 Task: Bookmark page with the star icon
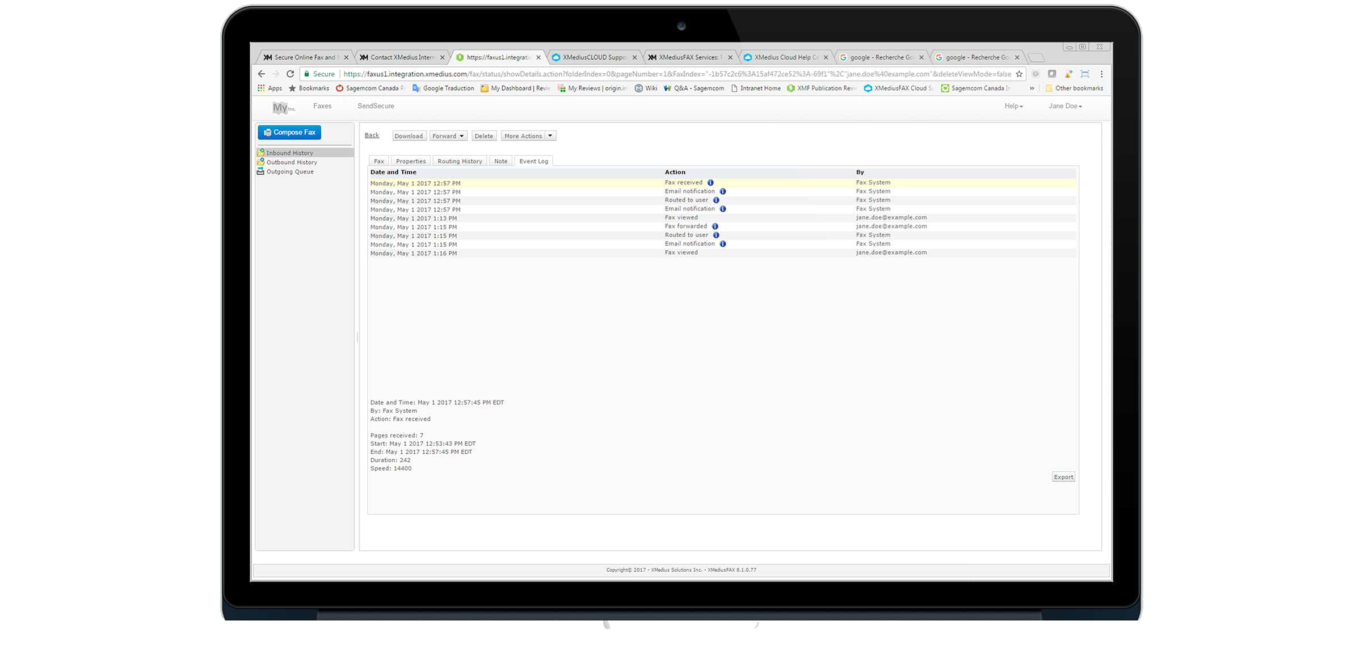click(1019, 74)
